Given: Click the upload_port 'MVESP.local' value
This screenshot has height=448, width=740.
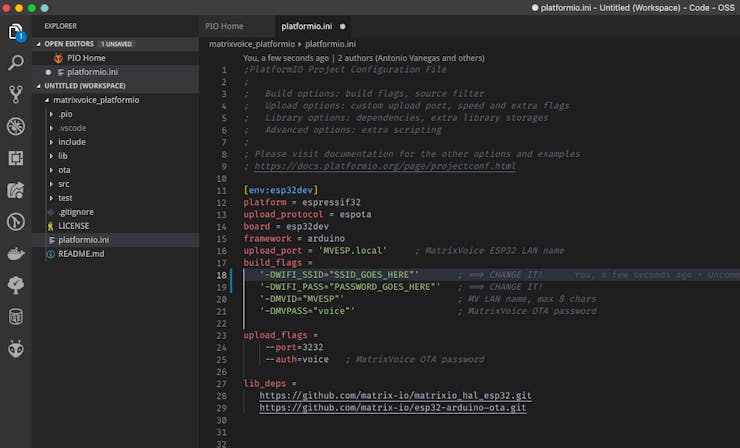Looking at the screenshot, I should (x=353, y=251).
